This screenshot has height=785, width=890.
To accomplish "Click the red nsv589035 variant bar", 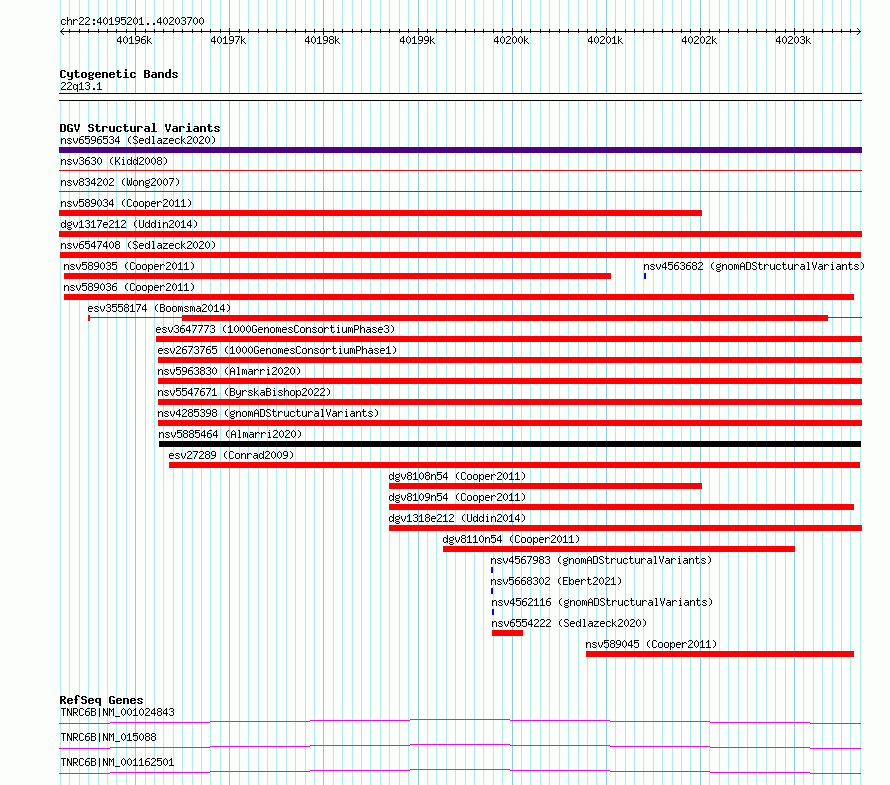I will (x=337, y=276).
